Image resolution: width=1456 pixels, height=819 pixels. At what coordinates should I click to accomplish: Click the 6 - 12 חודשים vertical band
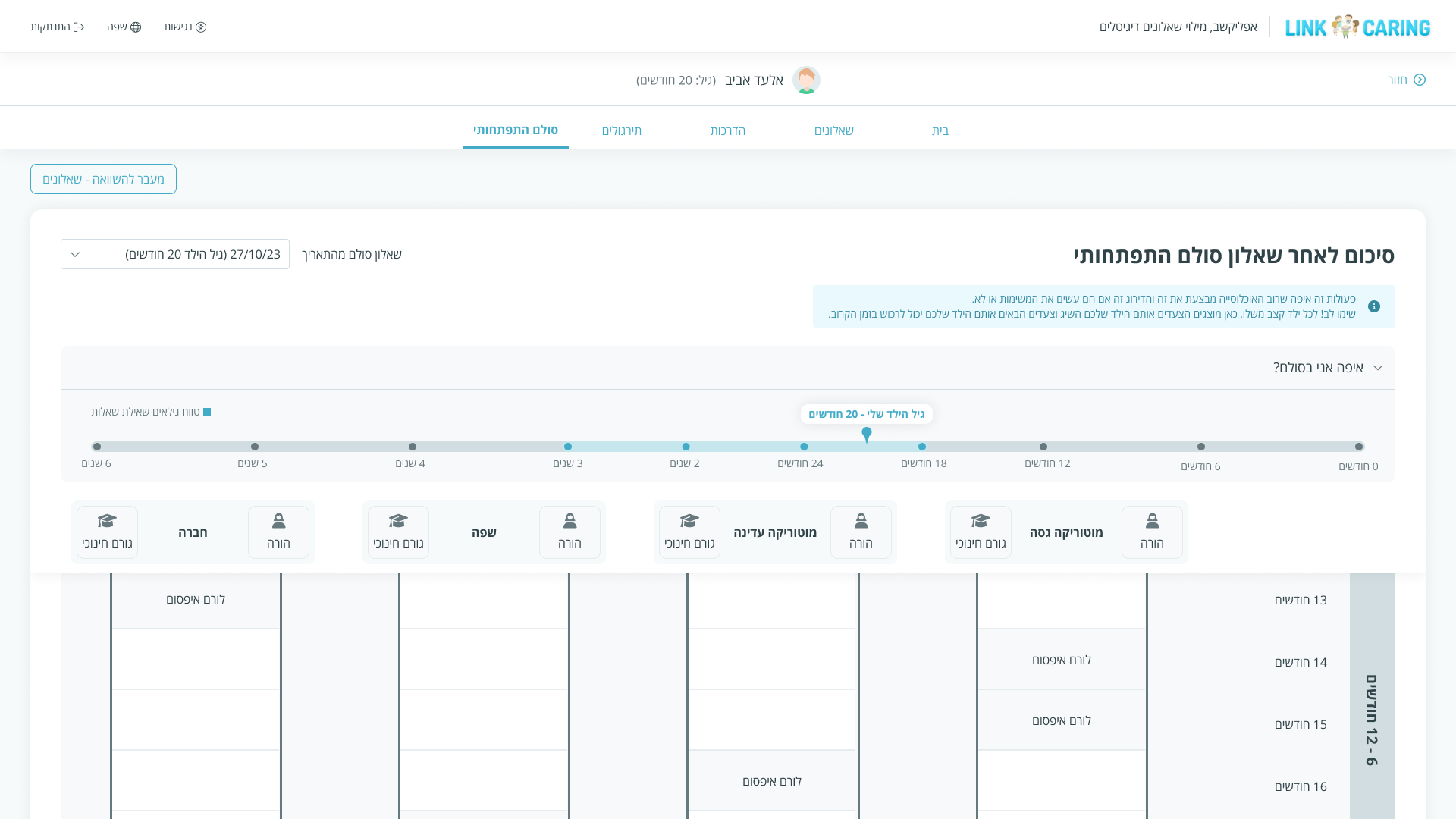tap(1372, 696)
